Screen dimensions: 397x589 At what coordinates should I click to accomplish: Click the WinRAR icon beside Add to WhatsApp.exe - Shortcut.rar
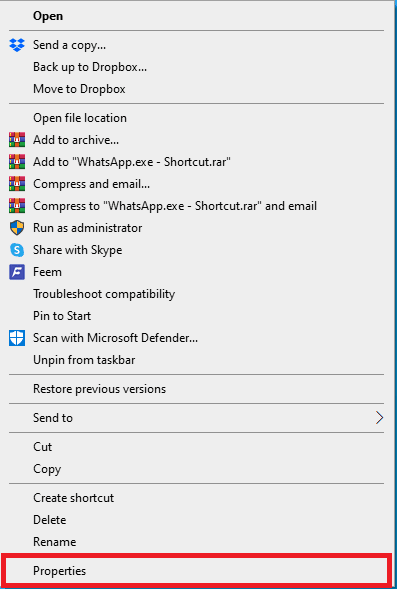[17, 162]
